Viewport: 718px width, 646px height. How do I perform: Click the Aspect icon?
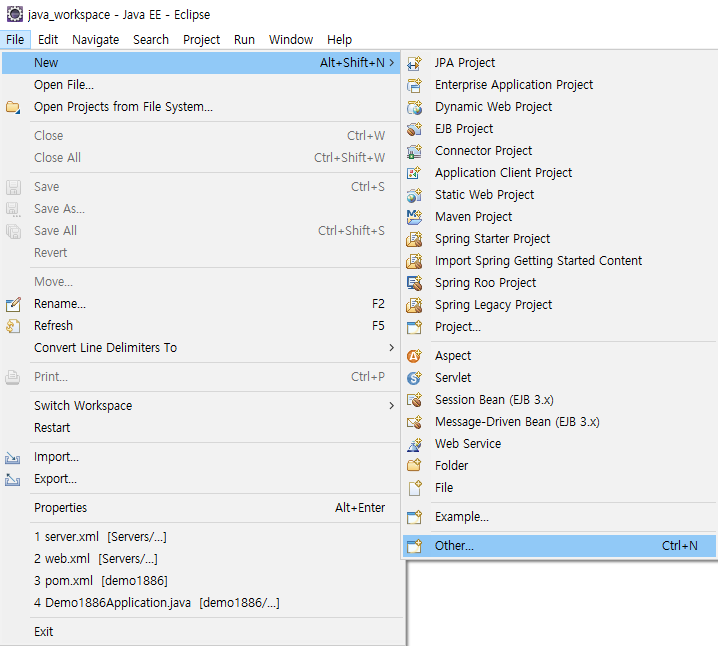tap(414, 356)
